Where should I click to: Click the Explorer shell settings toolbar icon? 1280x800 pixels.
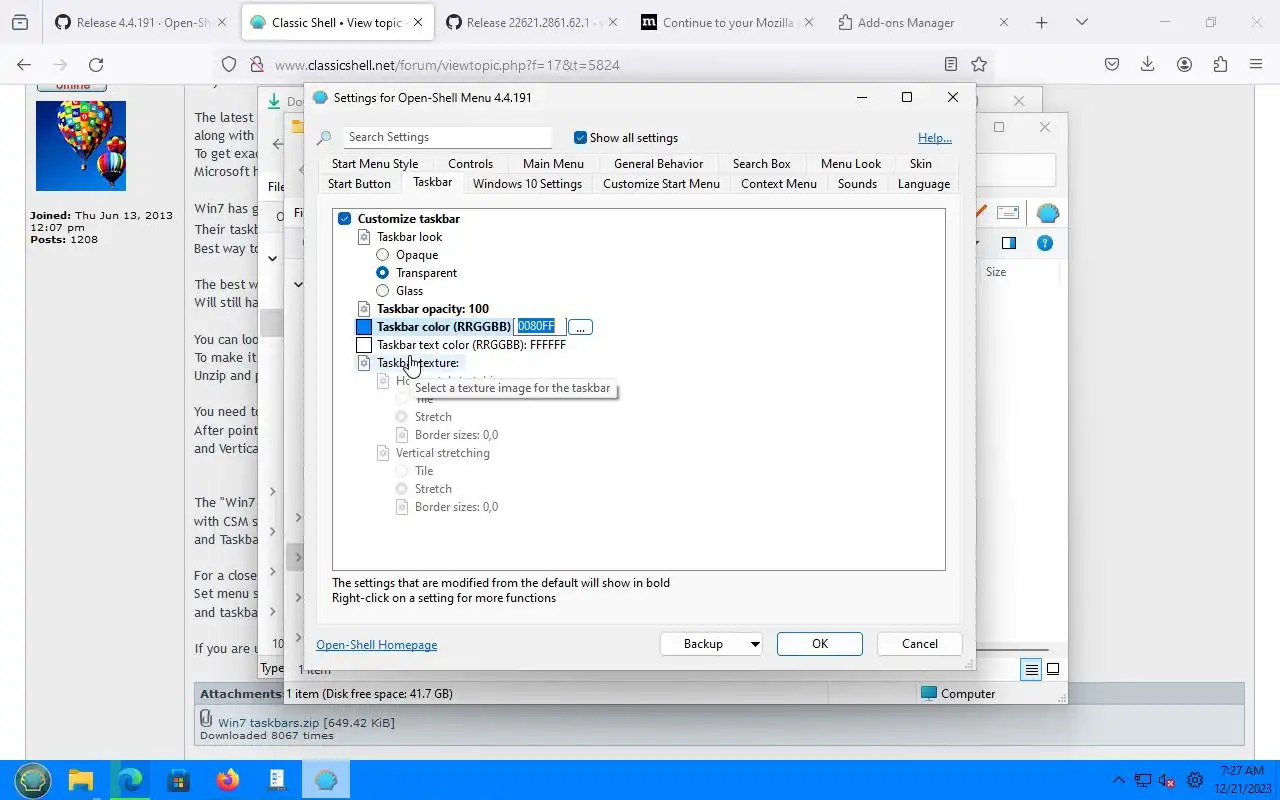(x=1047, y=213)
